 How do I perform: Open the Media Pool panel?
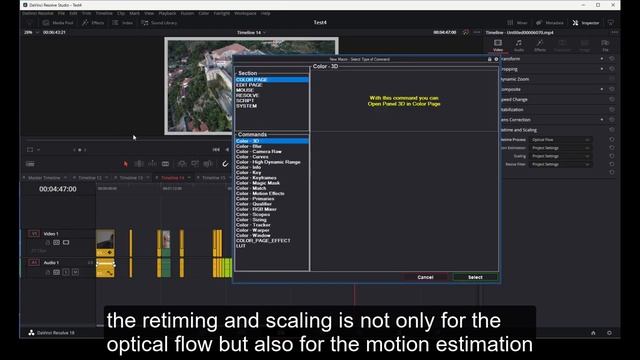point(58,23)
